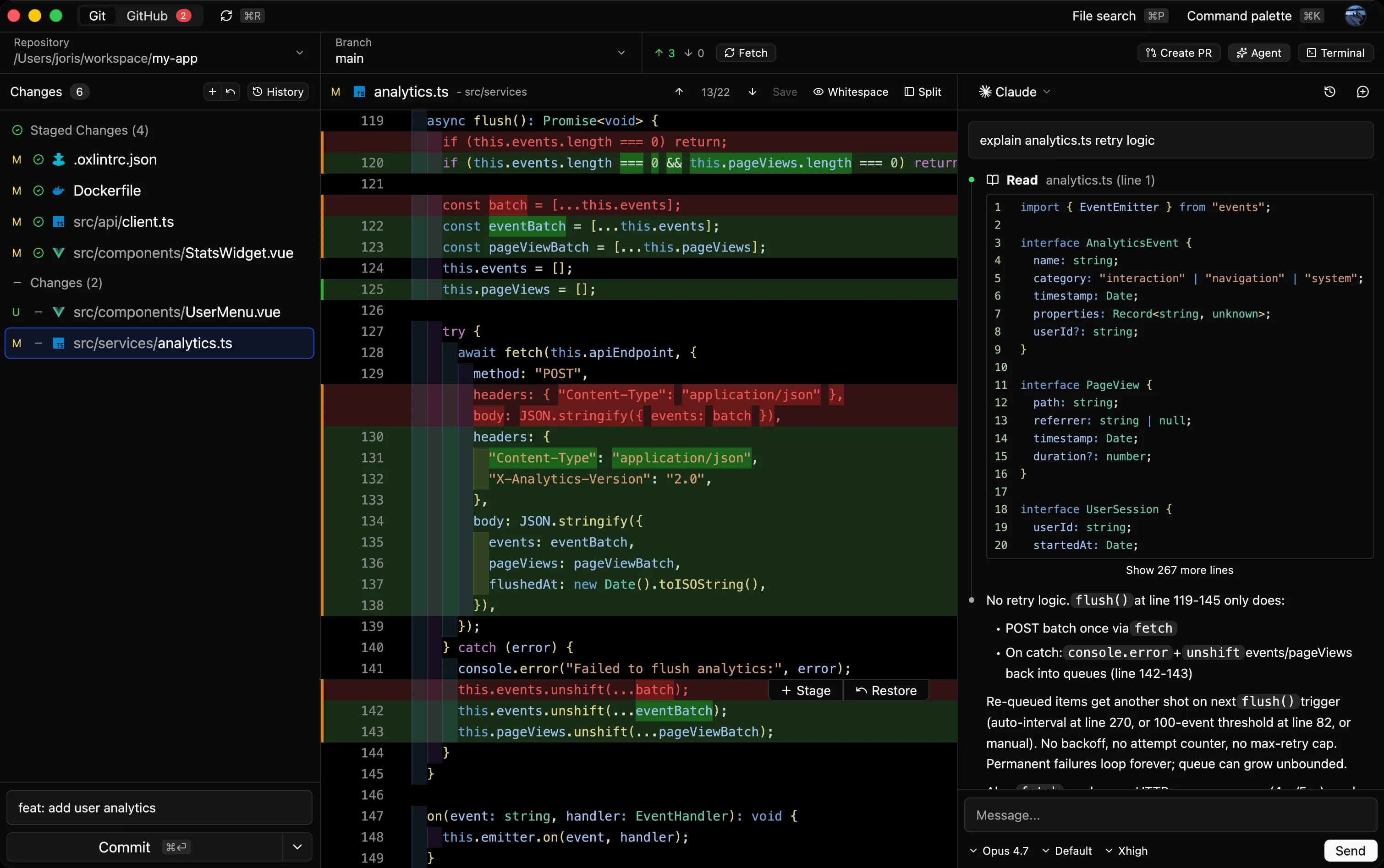Start a new Claude chat

(x=1363, y=92)
